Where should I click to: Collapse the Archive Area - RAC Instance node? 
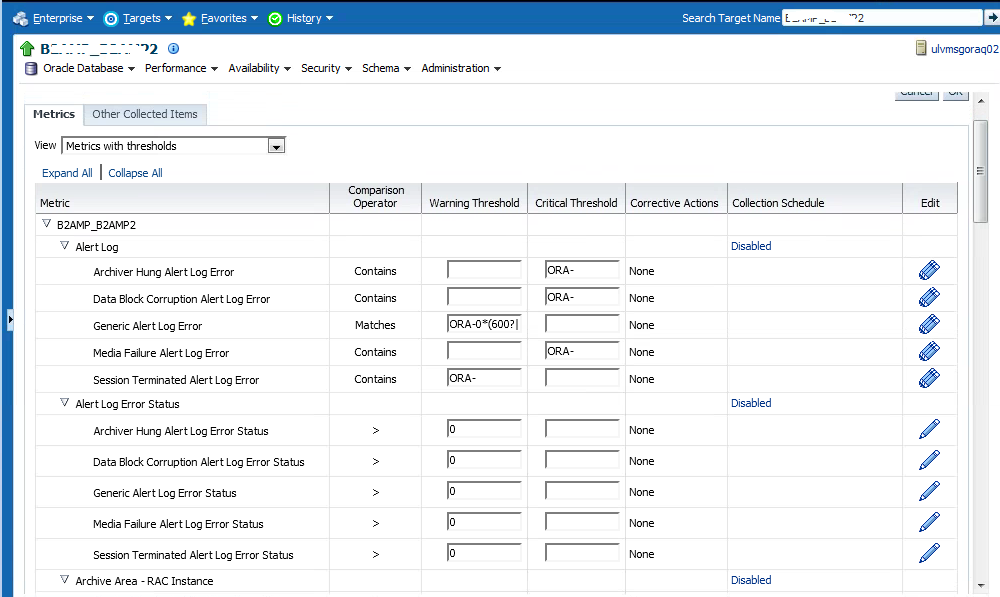click(64, 580)
